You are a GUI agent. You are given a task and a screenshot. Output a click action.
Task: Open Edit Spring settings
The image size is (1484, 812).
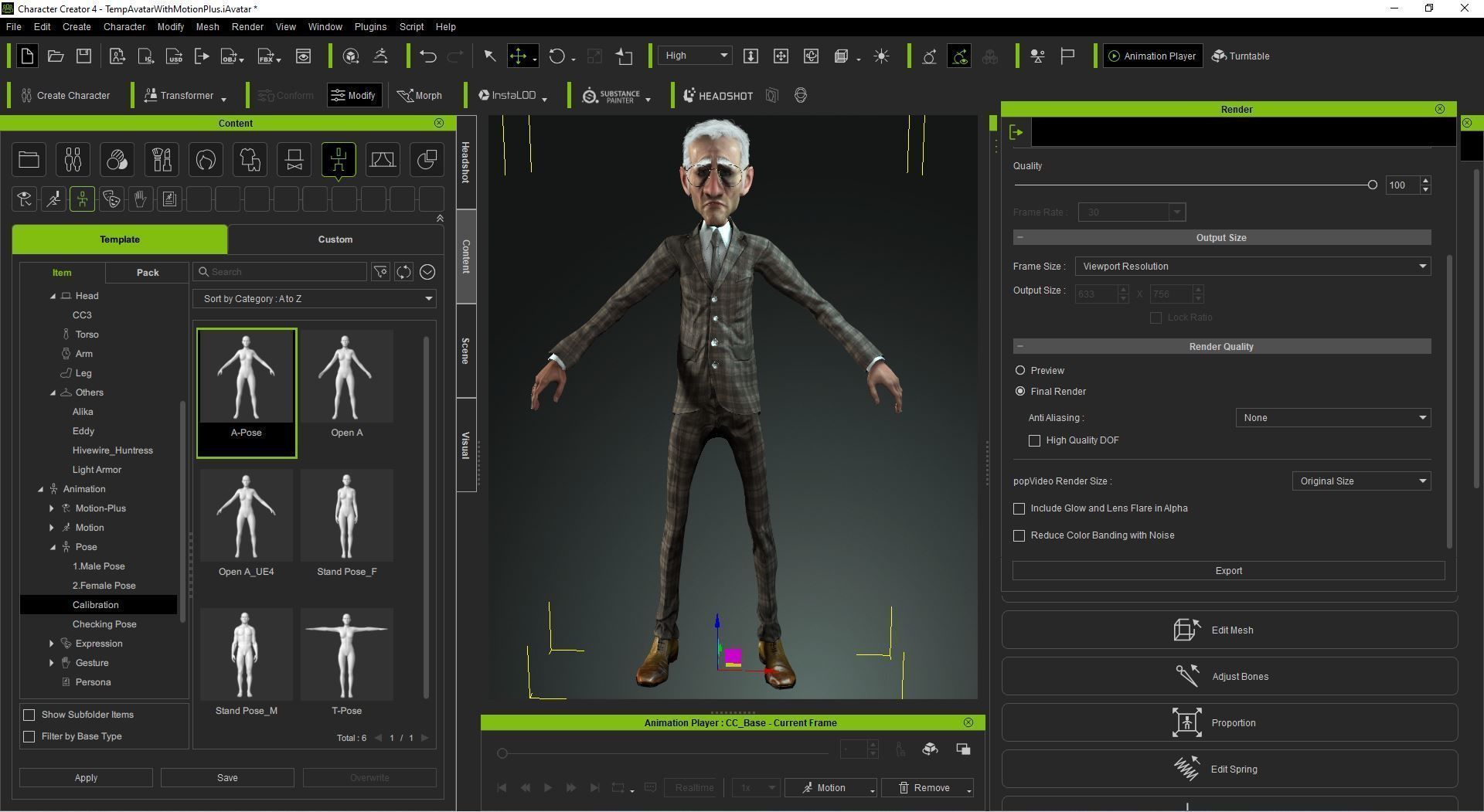pyautogui.click(x=1230, y=769)
